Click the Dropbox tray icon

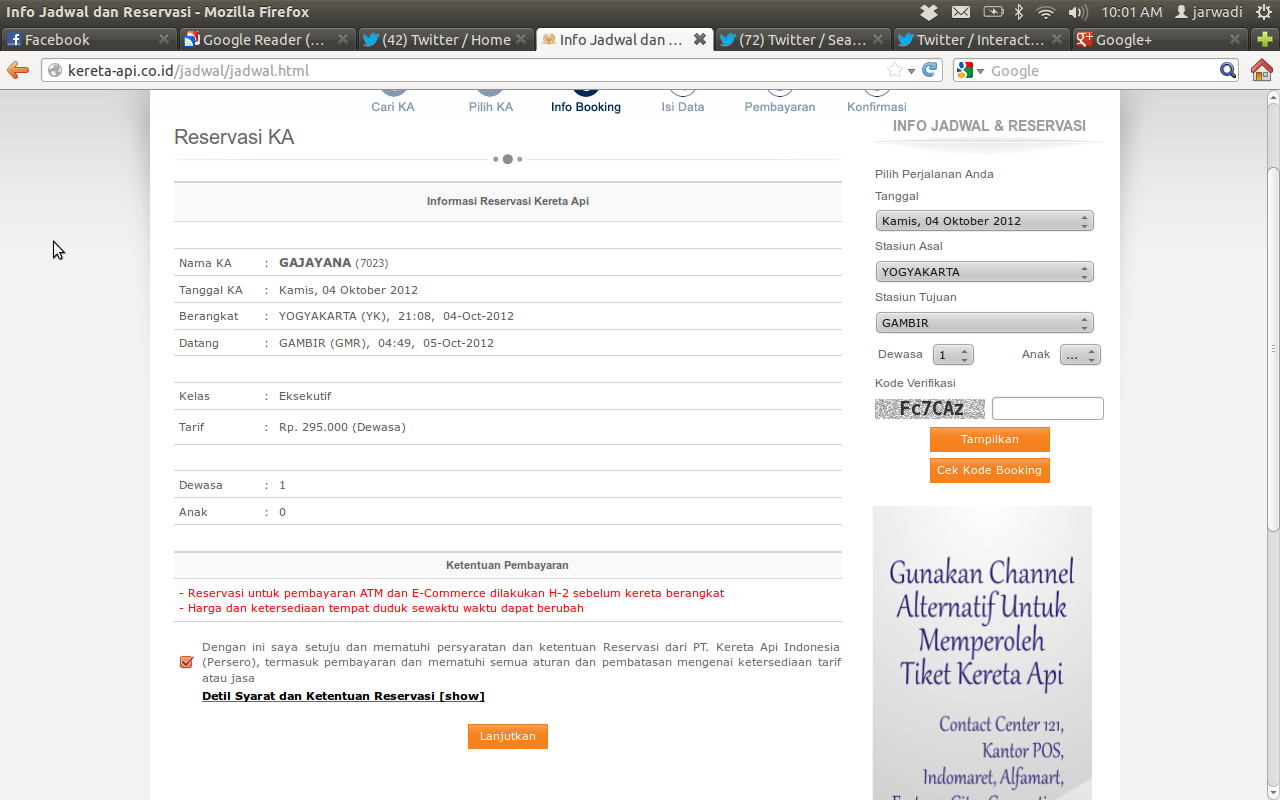tap(929, 12)
